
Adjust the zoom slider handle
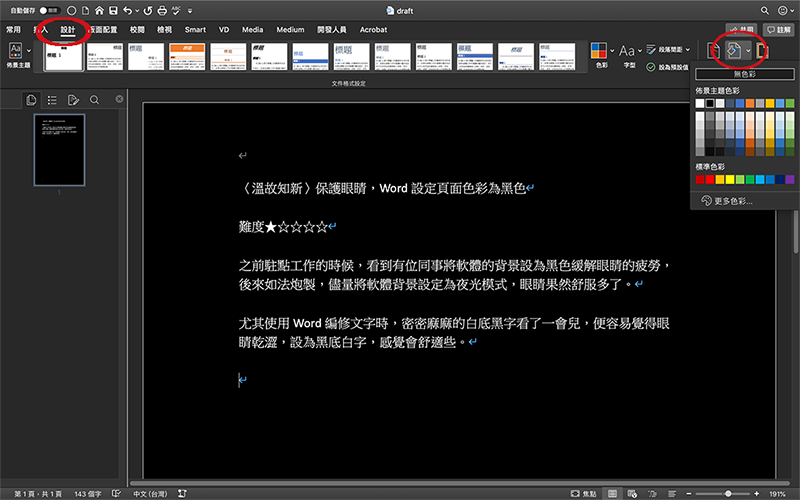click(x=728, y=493)
